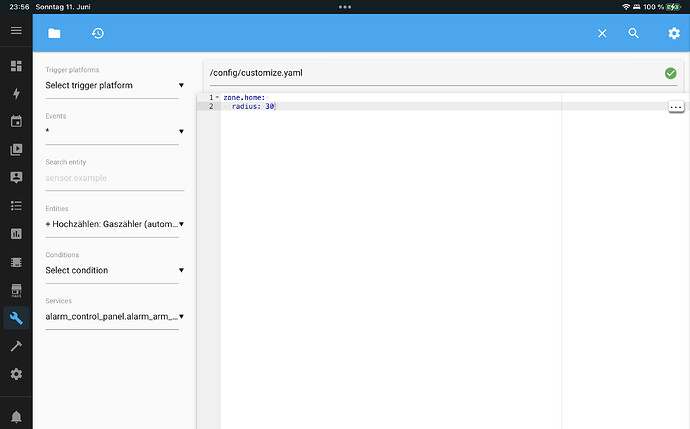Open the sidebar hamburger menu
Screen dimensions: 690x429
tap(16, 30)
